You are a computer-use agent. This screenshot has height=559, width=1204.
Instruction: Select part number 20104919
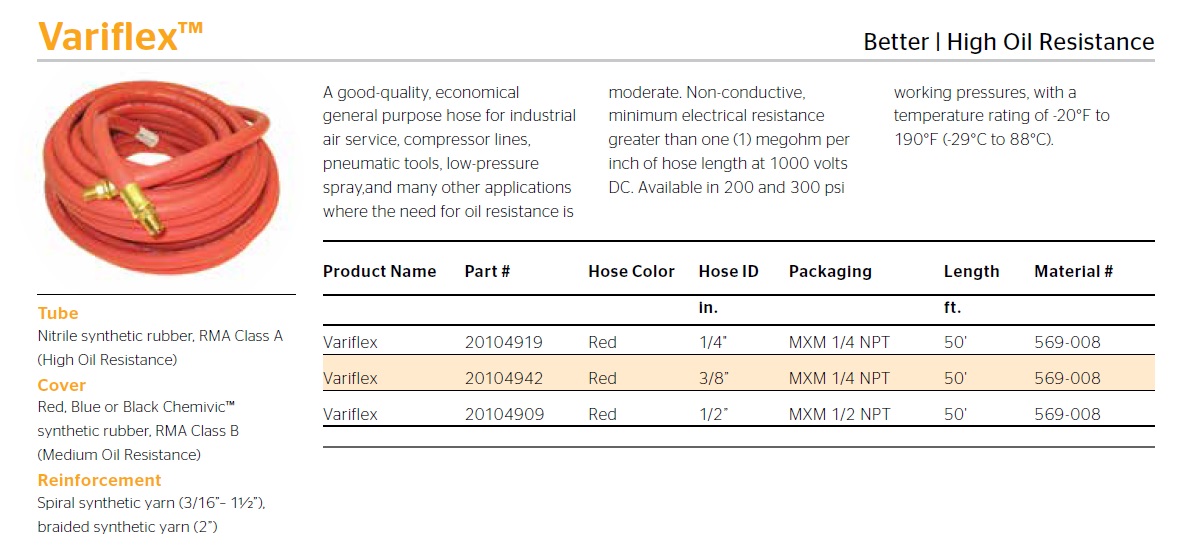[x=504, y=342]
